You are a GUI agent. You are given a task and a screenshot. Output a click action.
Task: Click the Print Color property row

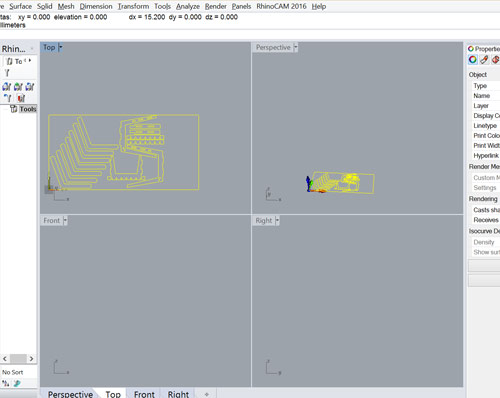pos(486,136)
